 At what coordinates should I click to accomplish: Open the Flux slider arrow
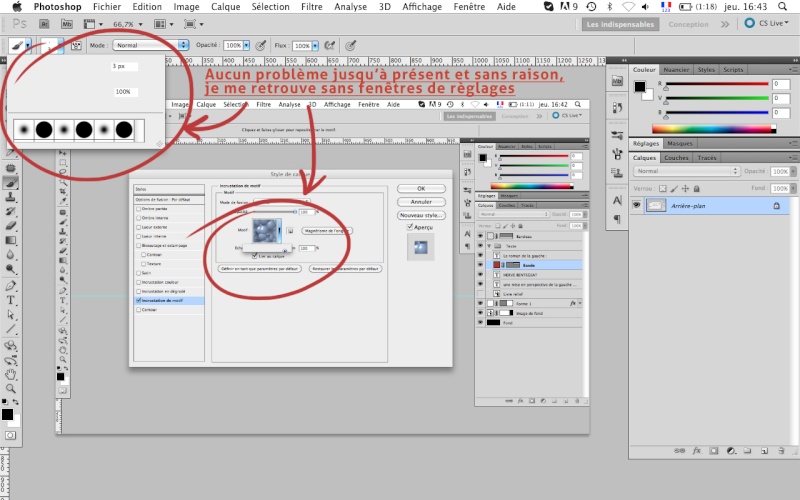[x=315, y=45]
